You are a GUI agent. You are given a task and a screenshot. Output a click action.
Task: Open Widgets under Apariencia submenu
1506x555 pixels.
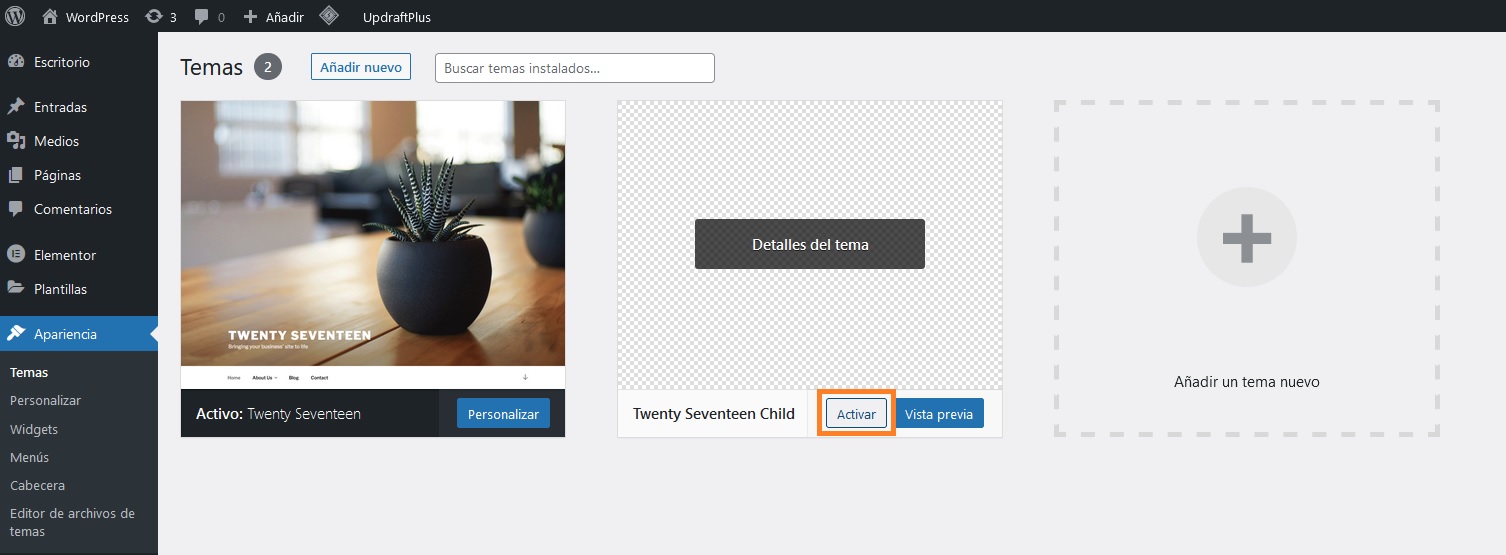tap(34, 429)
